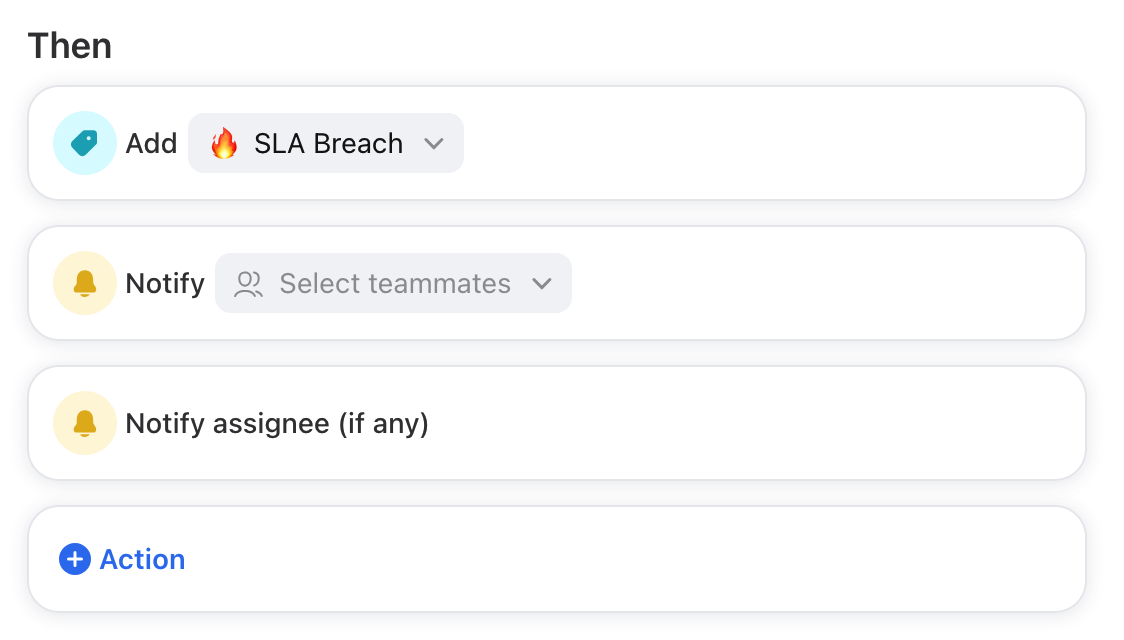Open the SLA Breach tag selector

pos(326,143)
